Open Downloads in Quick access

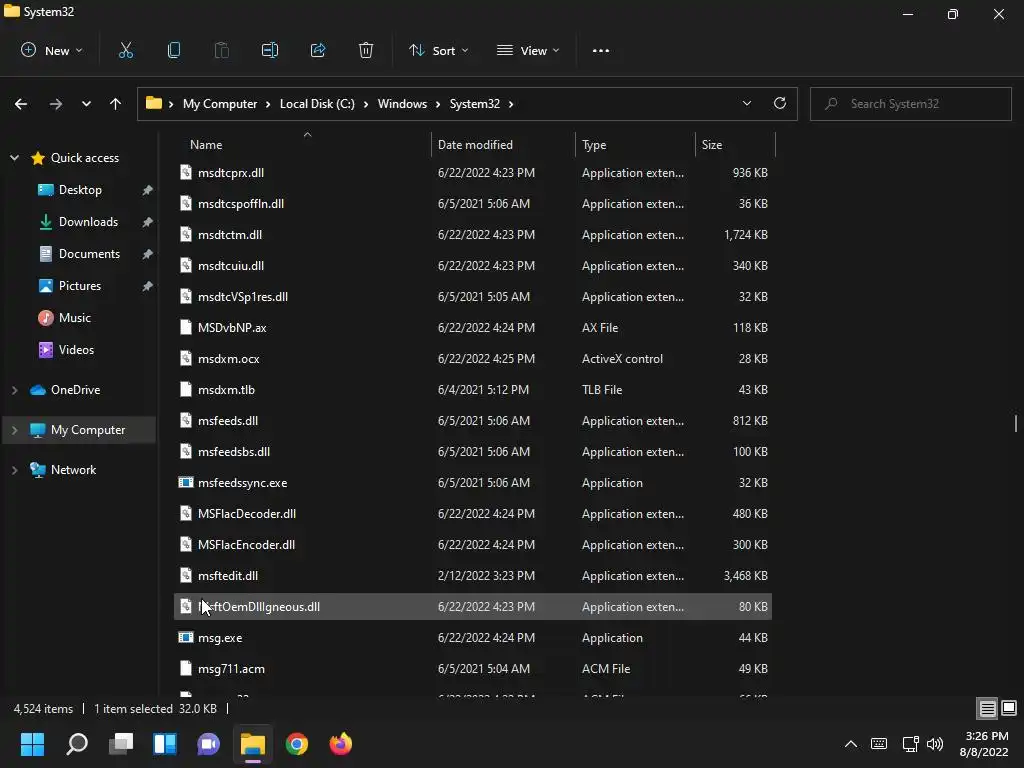click(x=88, y=222)
